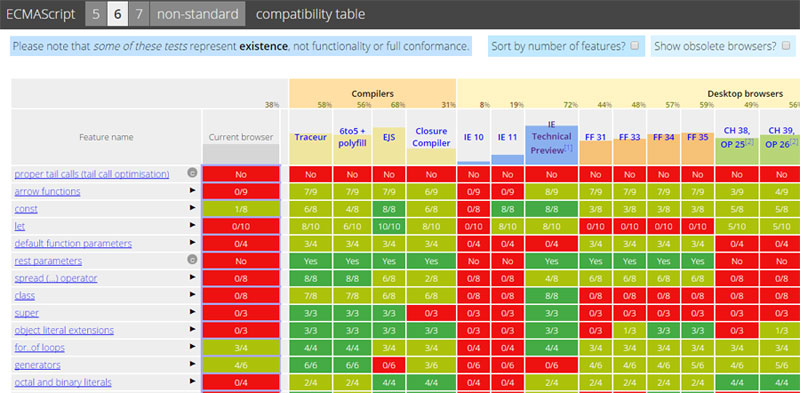Expand the class row disclosure triangle
800x393 pixels.
[x=193, y=294]
